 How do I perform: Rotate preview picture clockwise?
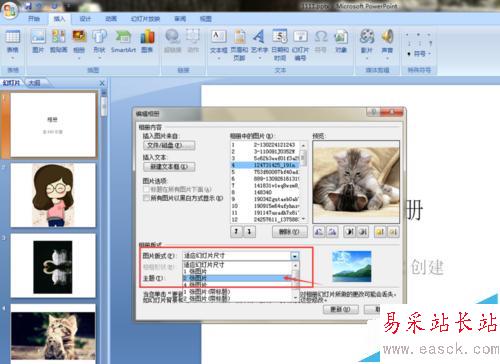[x=332, y=232]
